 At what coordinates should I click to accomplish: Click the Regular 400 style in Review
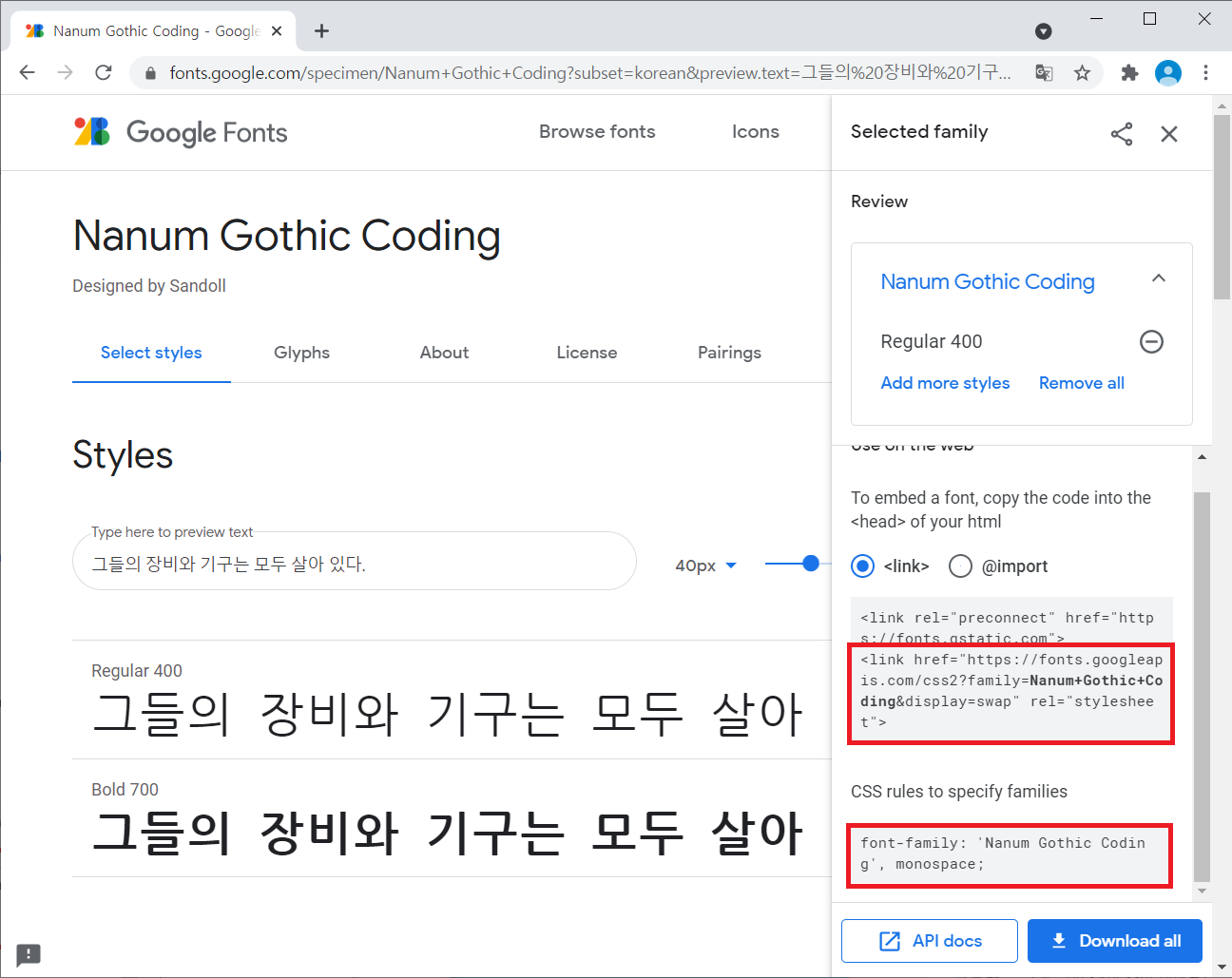pos(931,341)
